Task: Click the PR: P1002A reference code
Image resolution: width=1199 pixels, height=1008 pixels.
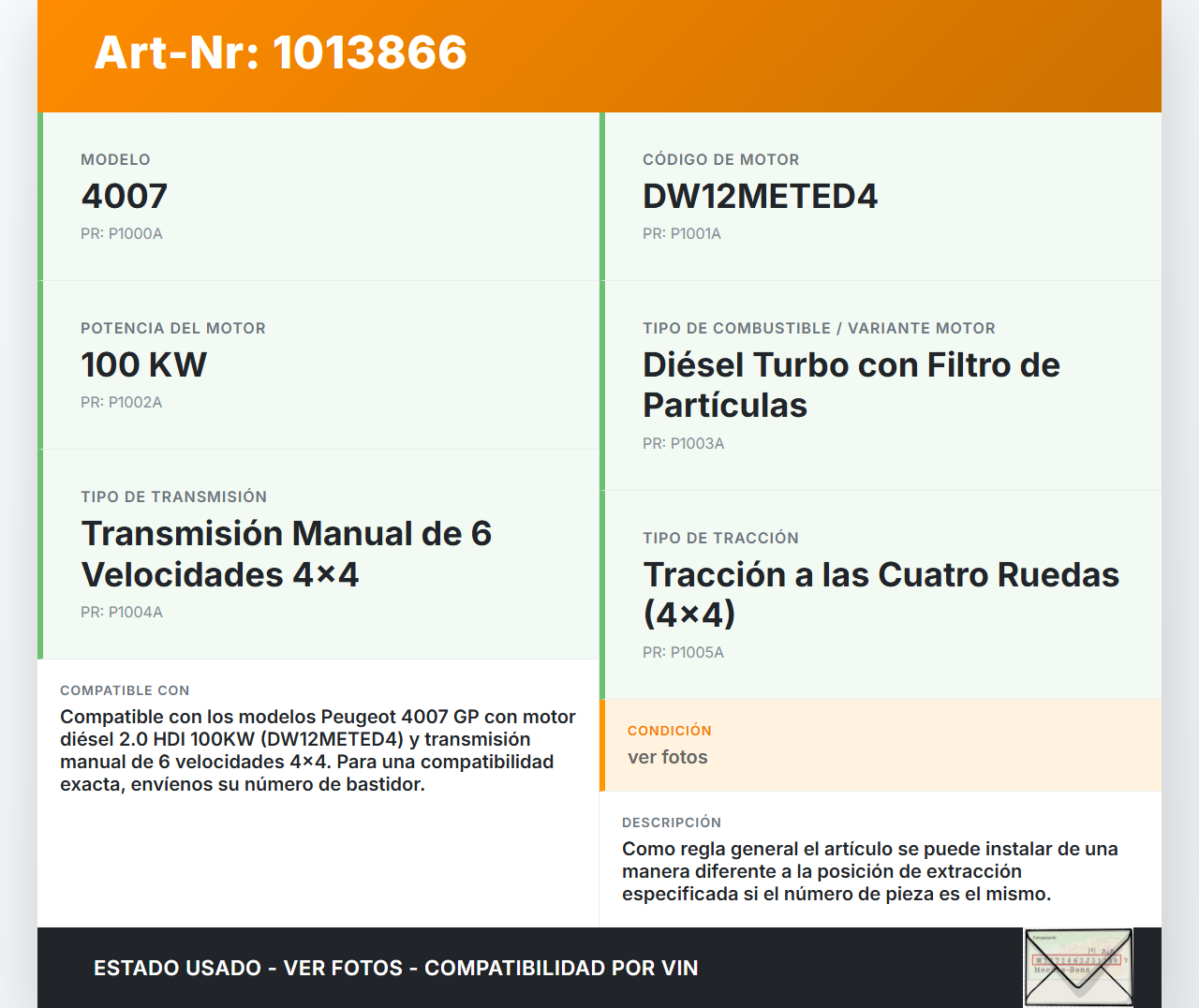Action: [x=122, y=403]
